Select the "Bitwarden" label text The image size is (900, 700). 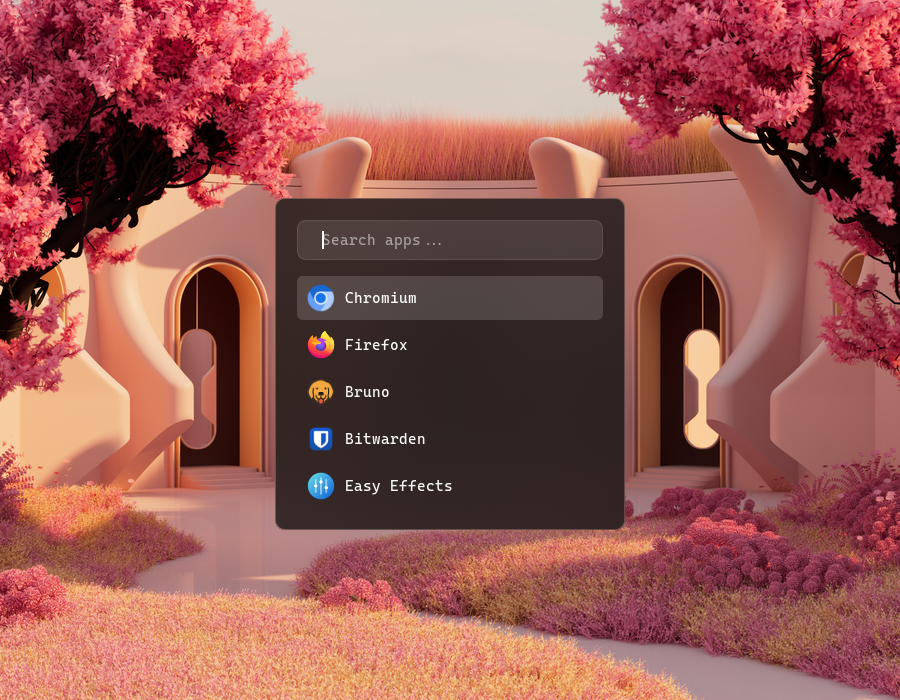click(x=385, y=439)
